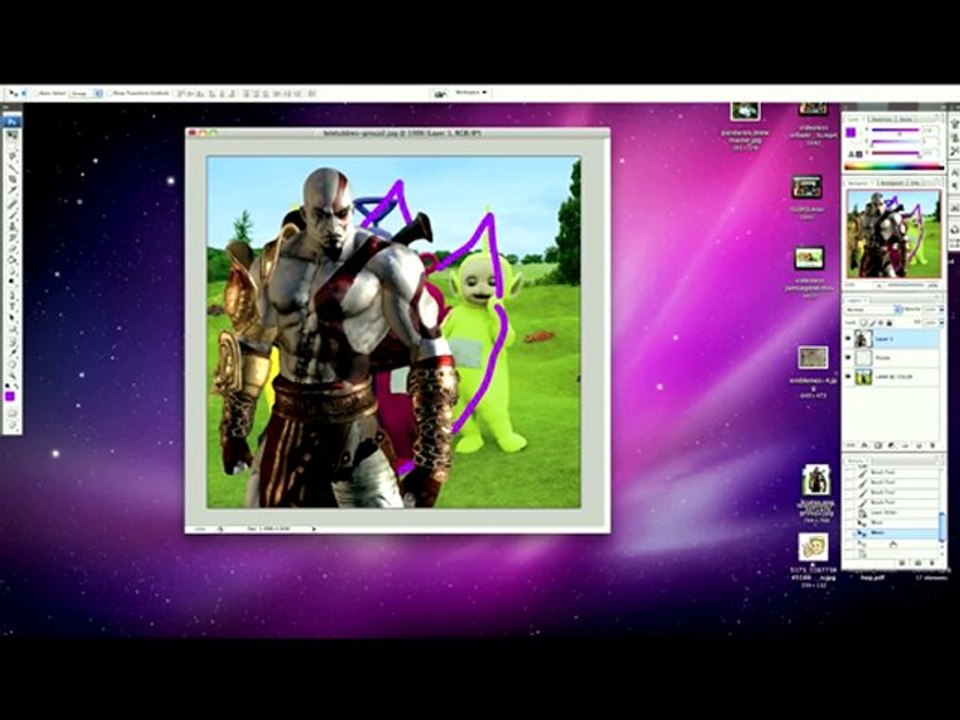Open the layer blend mode dropdown
Viewport: 960px width, 720px height.
873,310
